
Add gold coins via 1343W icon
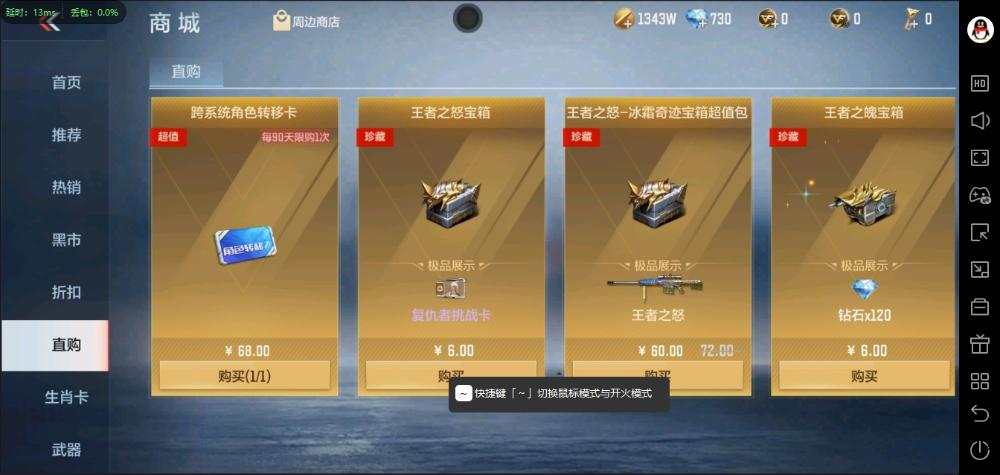[624, 19]
